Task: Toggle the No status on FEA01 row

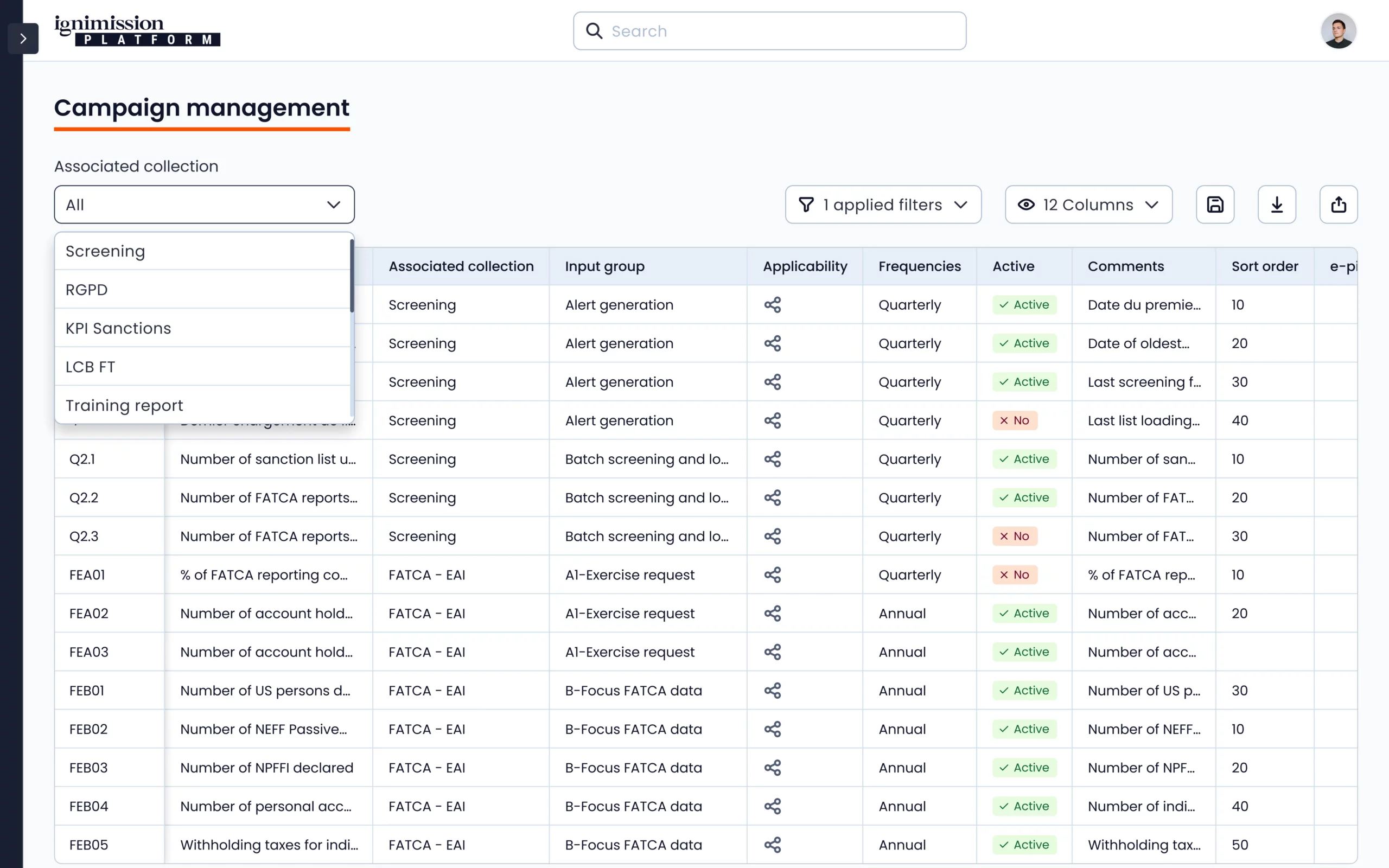Action: click(x=1014, y=575)
